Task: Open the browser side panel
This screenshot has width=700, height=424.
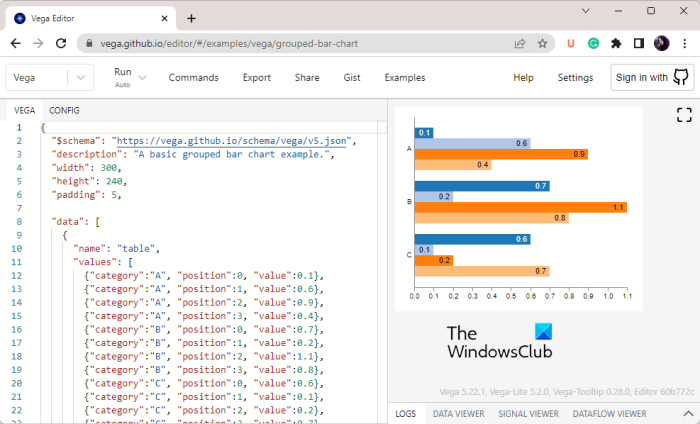Action: (638, 44)
